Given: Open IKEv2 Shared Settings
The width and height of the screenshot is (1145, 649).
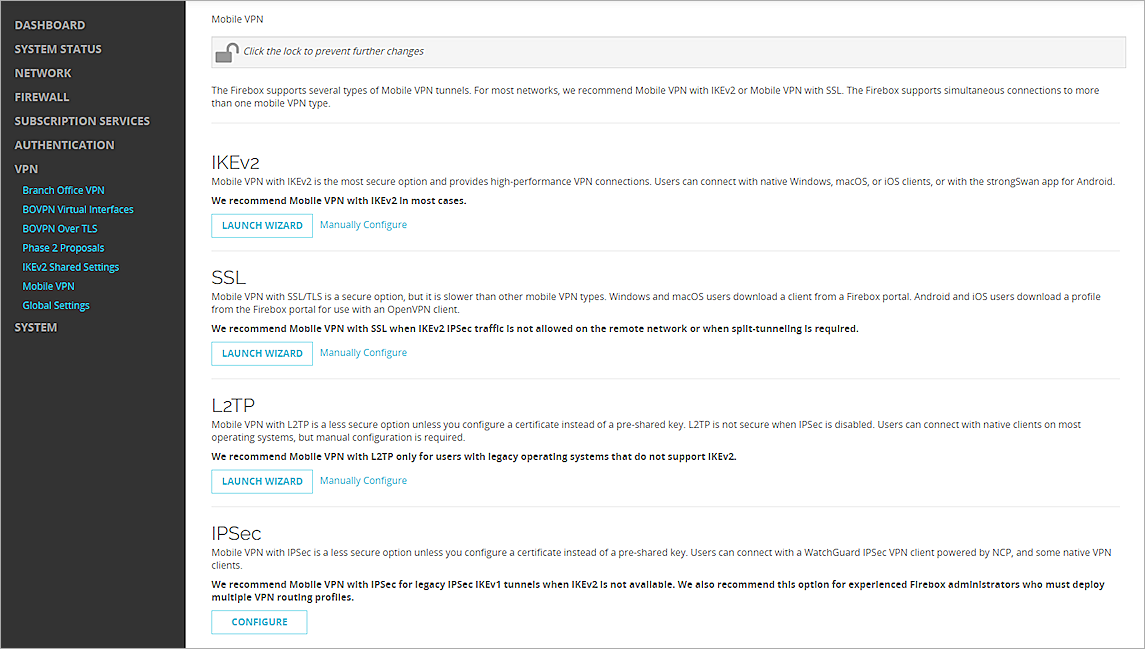Looking at the screenshot, I should (71, 267).
